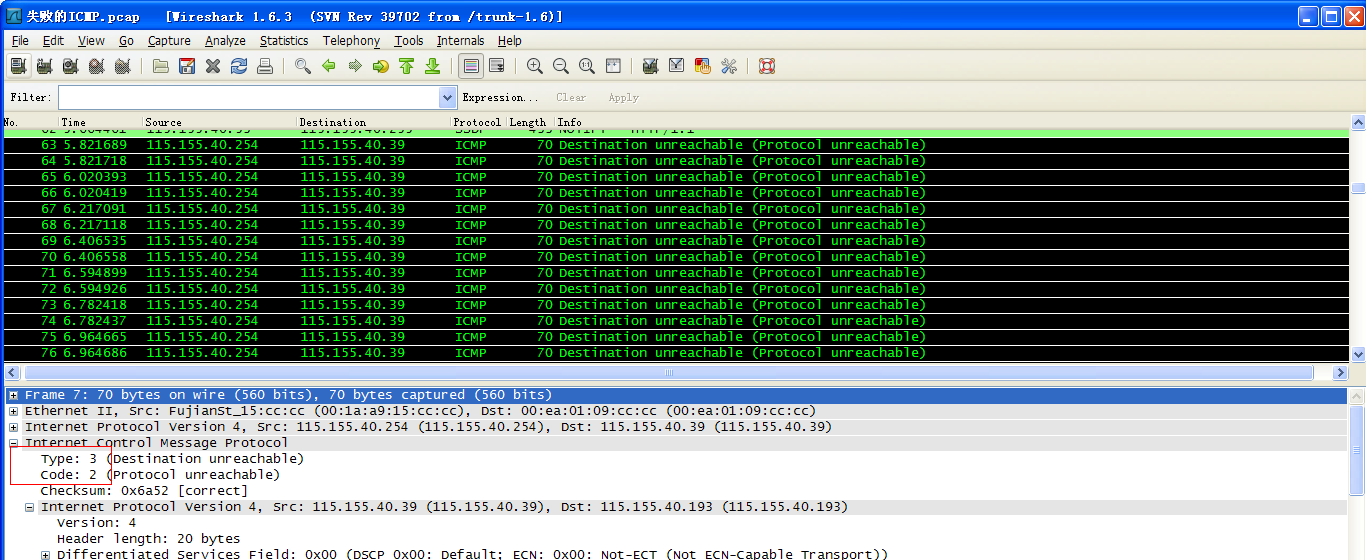Print packets using printer icon
The height and width of the screenshot is (560, 1366).
265,66
